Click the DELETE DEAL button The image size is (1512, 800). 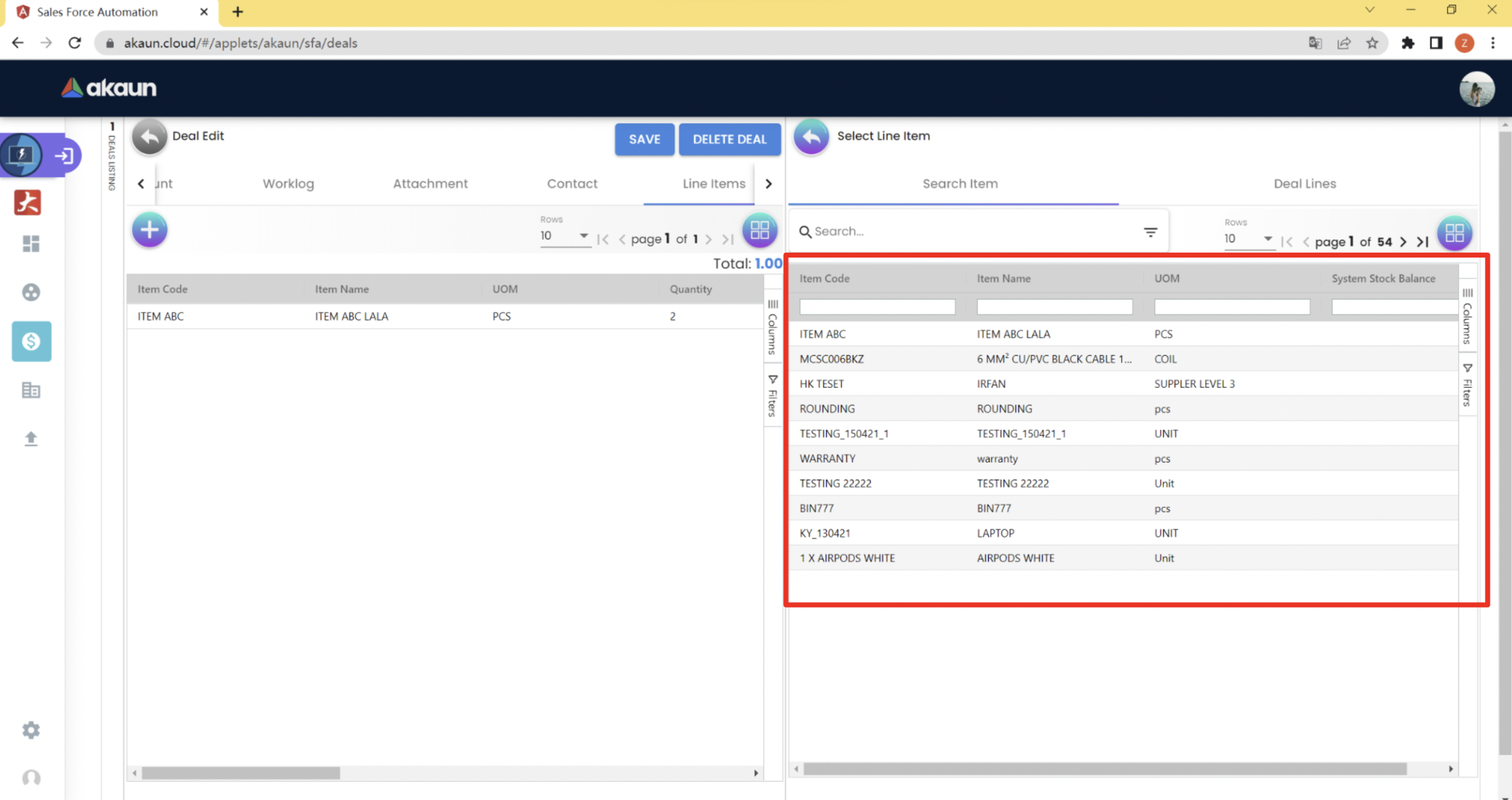(x=729, y=139)
